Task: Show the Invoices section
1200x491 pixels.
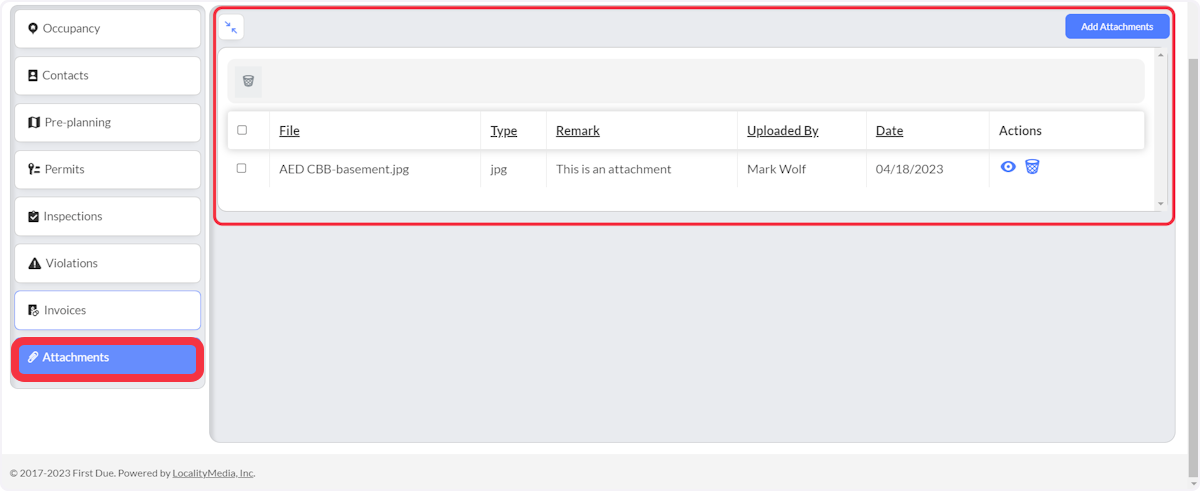Action: coord(108,311)
